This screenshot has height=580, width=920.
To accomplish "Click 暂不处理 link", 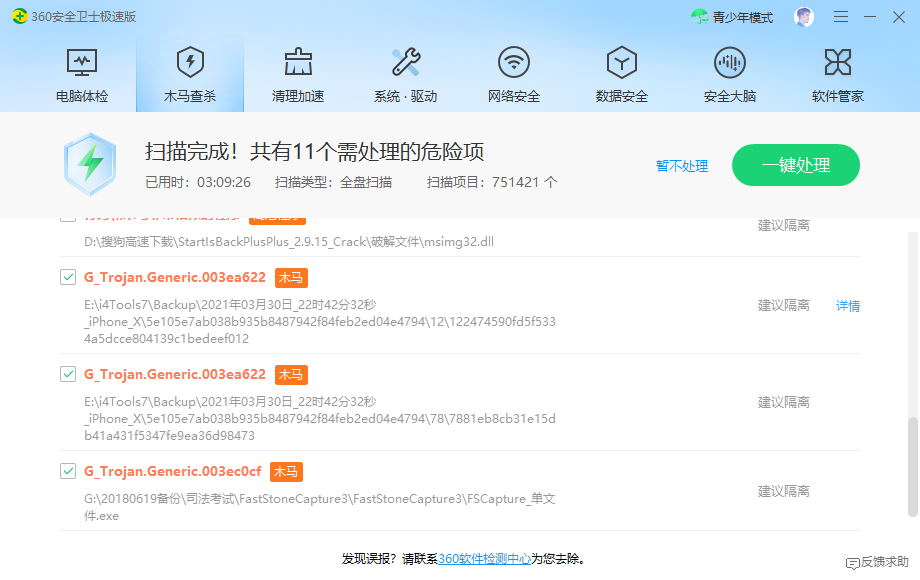I will click(x=682, y=166).
